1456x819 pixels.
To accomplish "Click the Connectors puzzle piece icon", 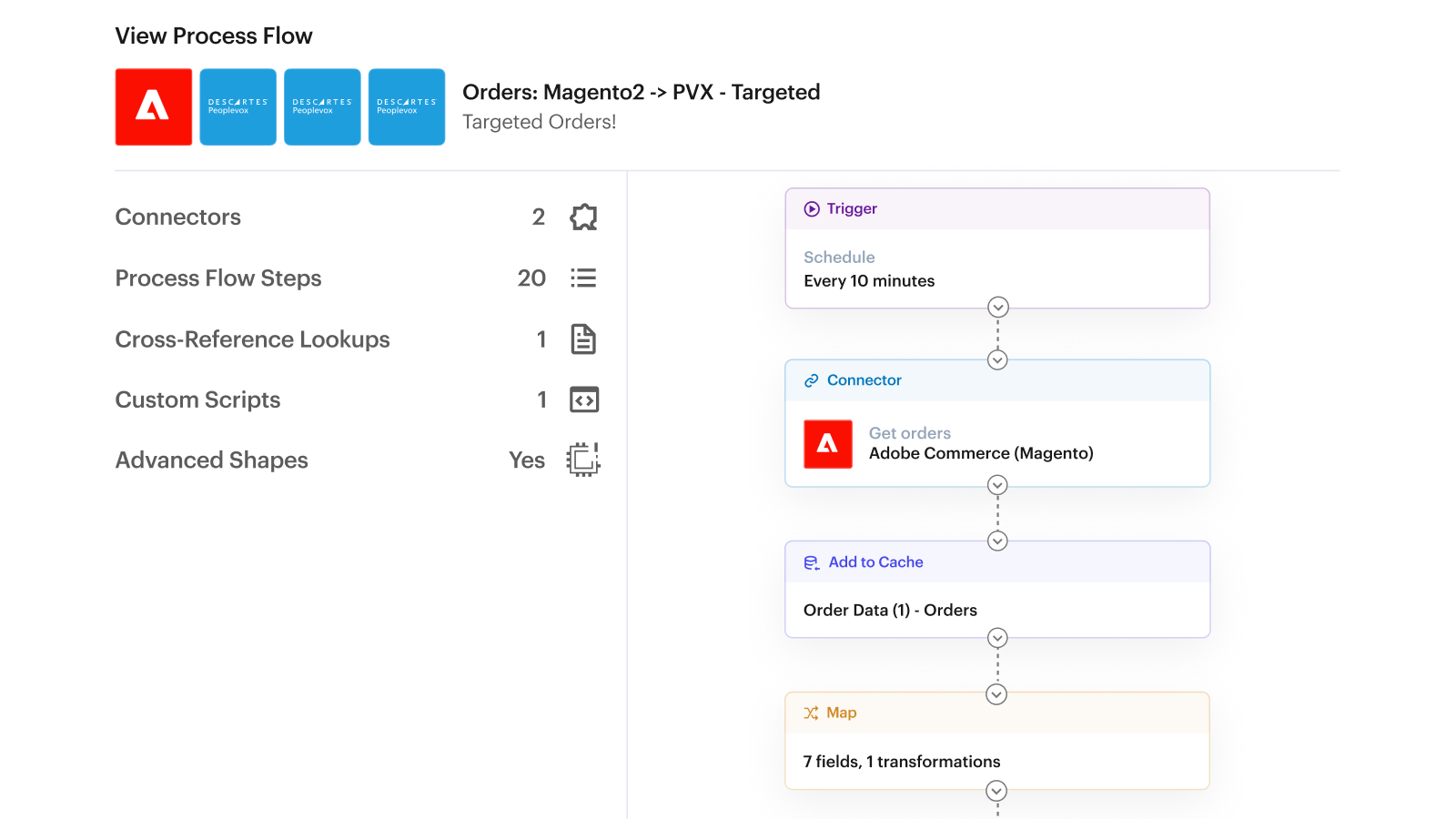I will pyautogui.click(x=583, y=217).
